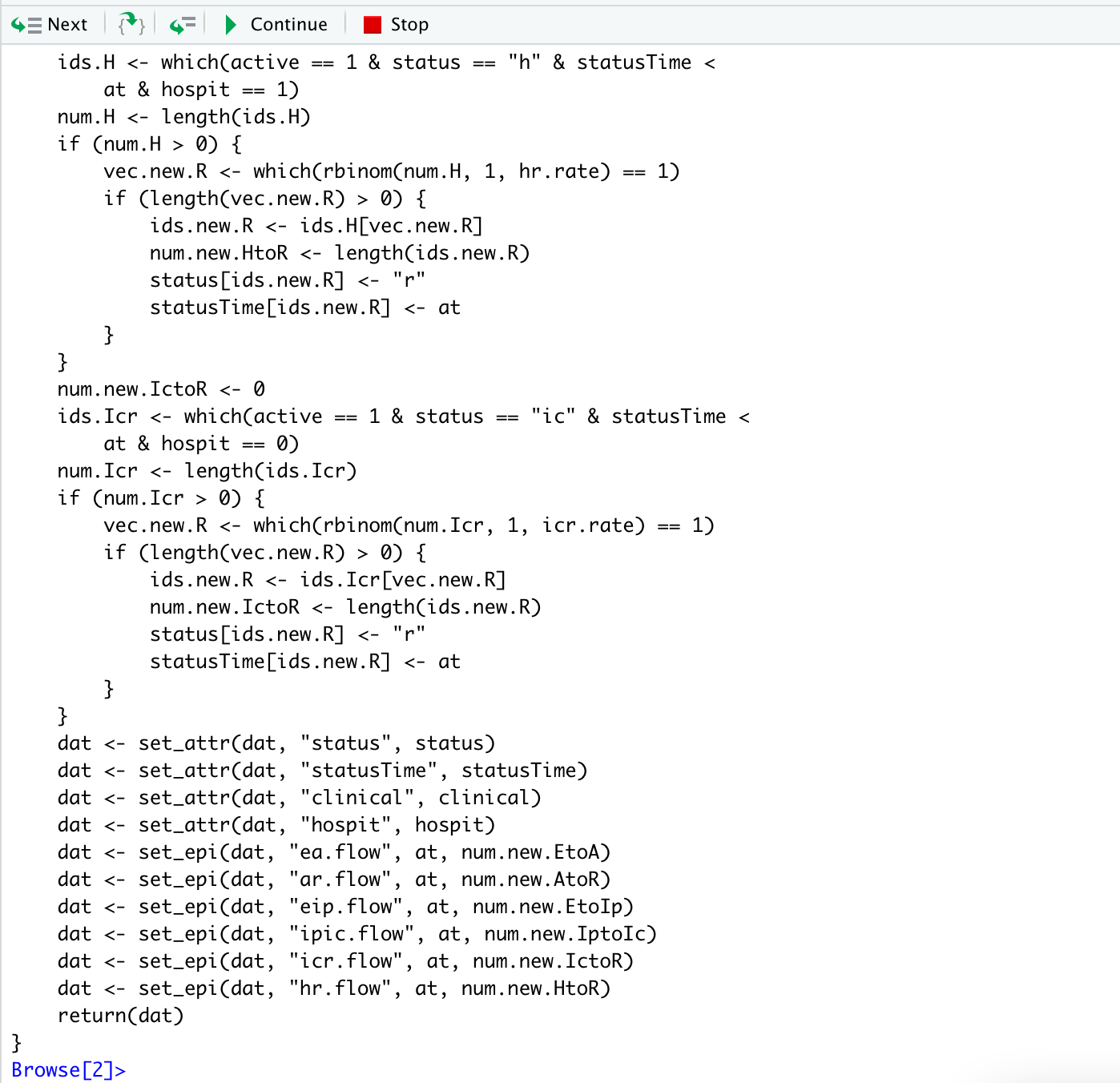This screenshot has width=1120, height=1083.
Task: Click the Browse[2]> console prompt
Action: 68,1070
